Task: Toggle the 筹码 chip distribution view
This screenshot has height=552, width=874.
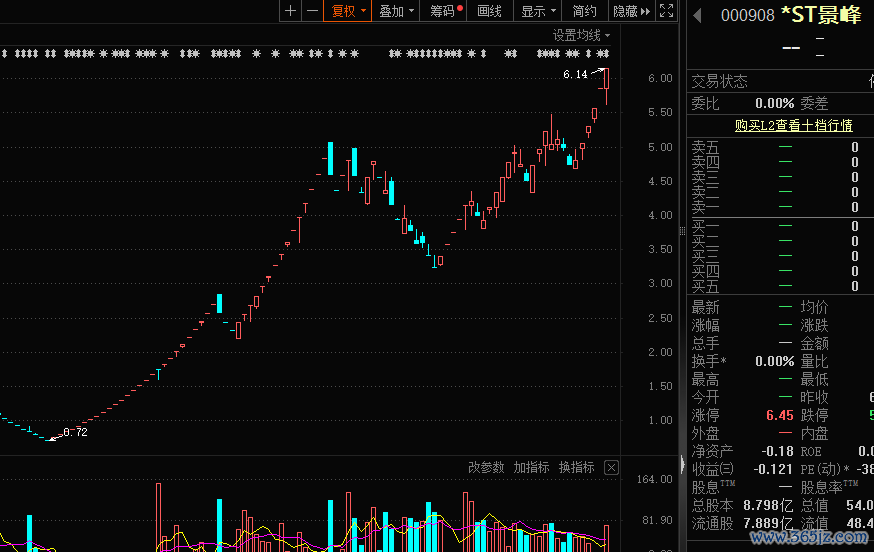Action: [x=444, y=11]
